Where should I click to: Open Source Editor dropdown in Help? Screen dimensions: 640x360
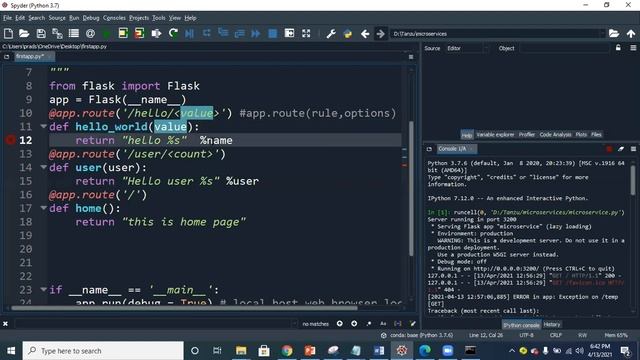467,48
